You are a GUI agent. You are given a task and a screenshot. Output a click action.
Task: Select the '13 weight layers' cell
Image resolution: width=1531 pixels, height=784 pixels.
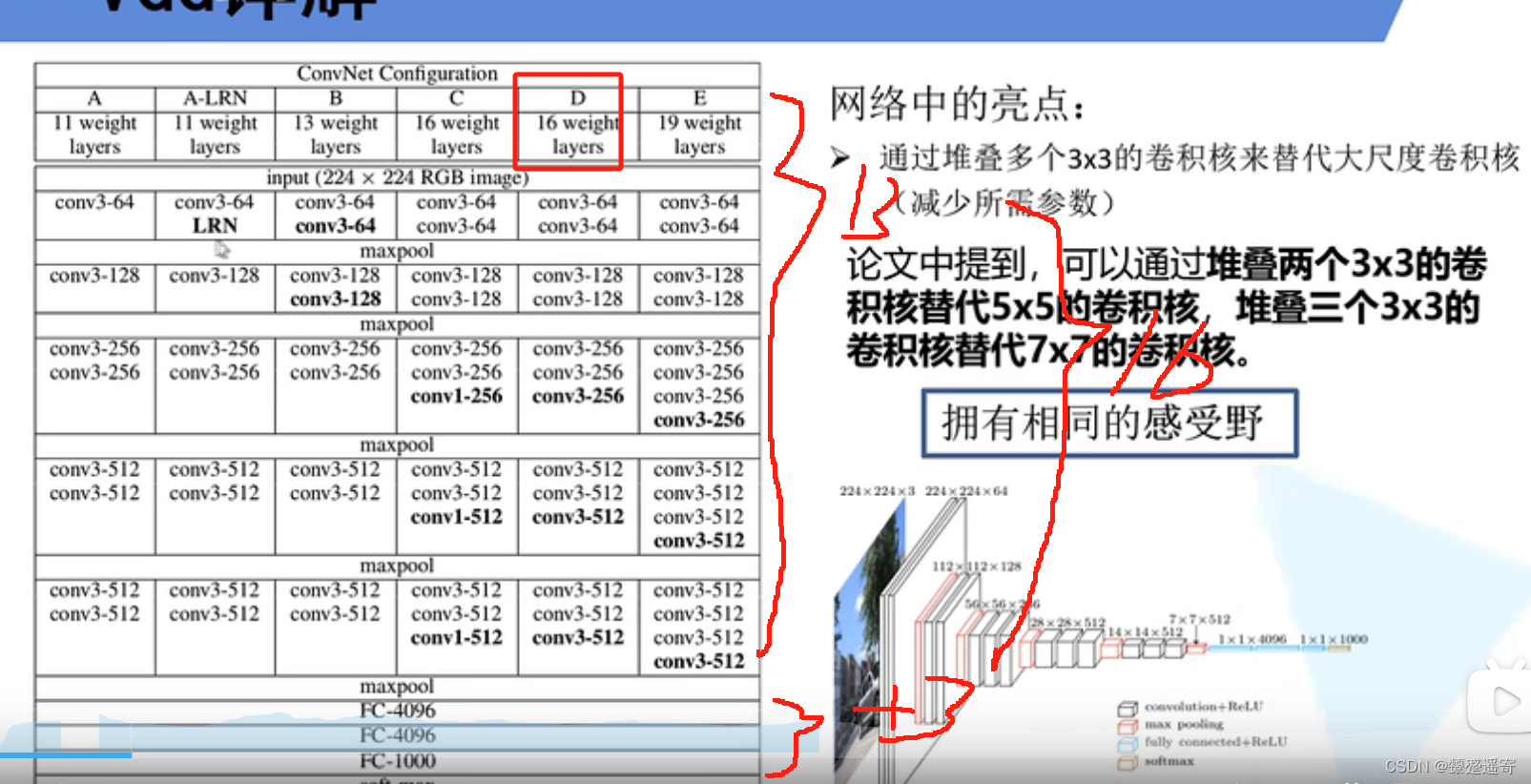336,134
